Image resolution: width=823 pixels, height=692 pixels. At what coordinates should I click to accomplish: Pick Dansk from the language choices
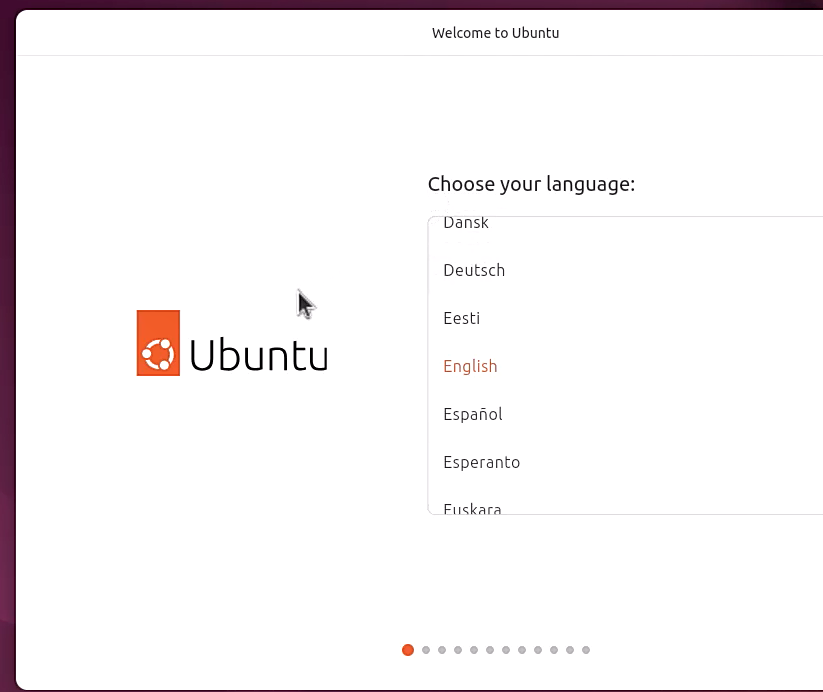click(466, 223)
